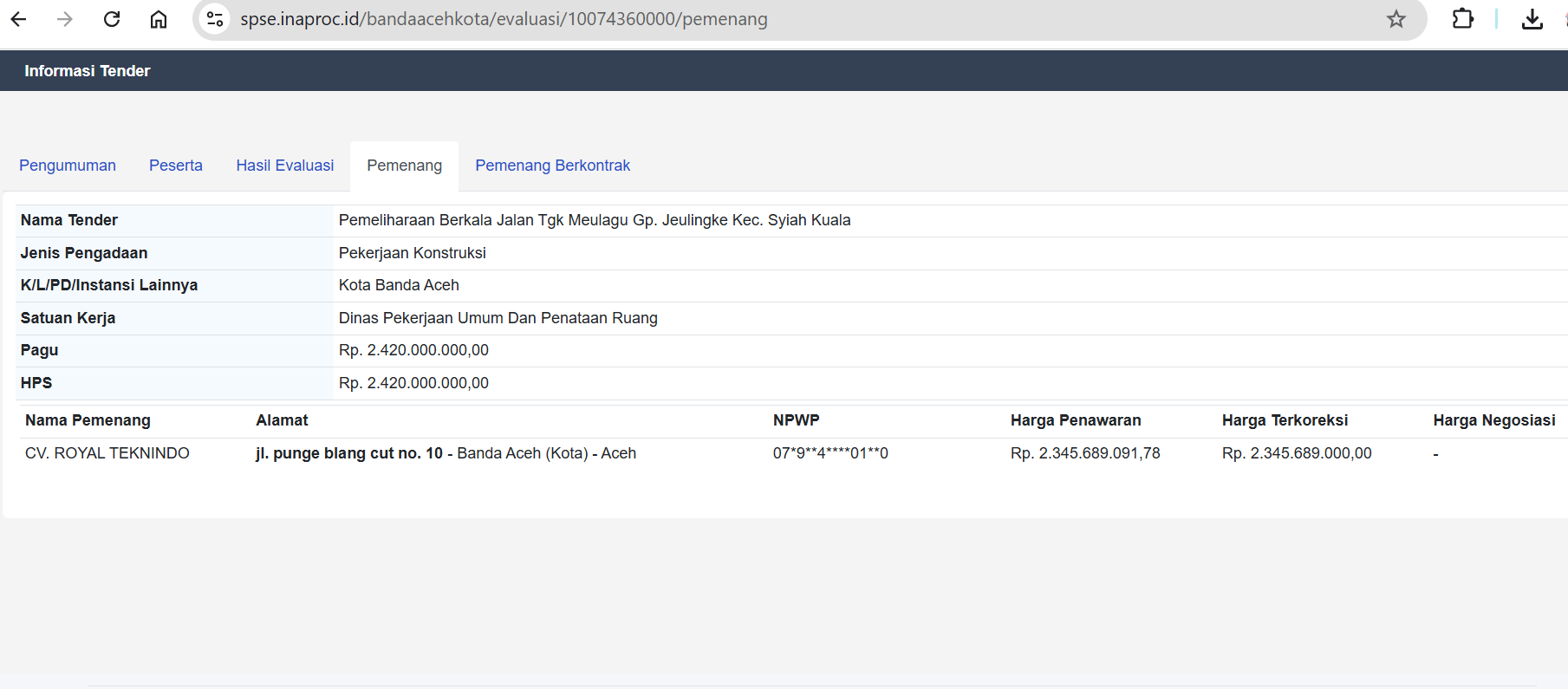
Task: Open the Peserta tab
Action: pyautogui.click(x=176, y=166)
